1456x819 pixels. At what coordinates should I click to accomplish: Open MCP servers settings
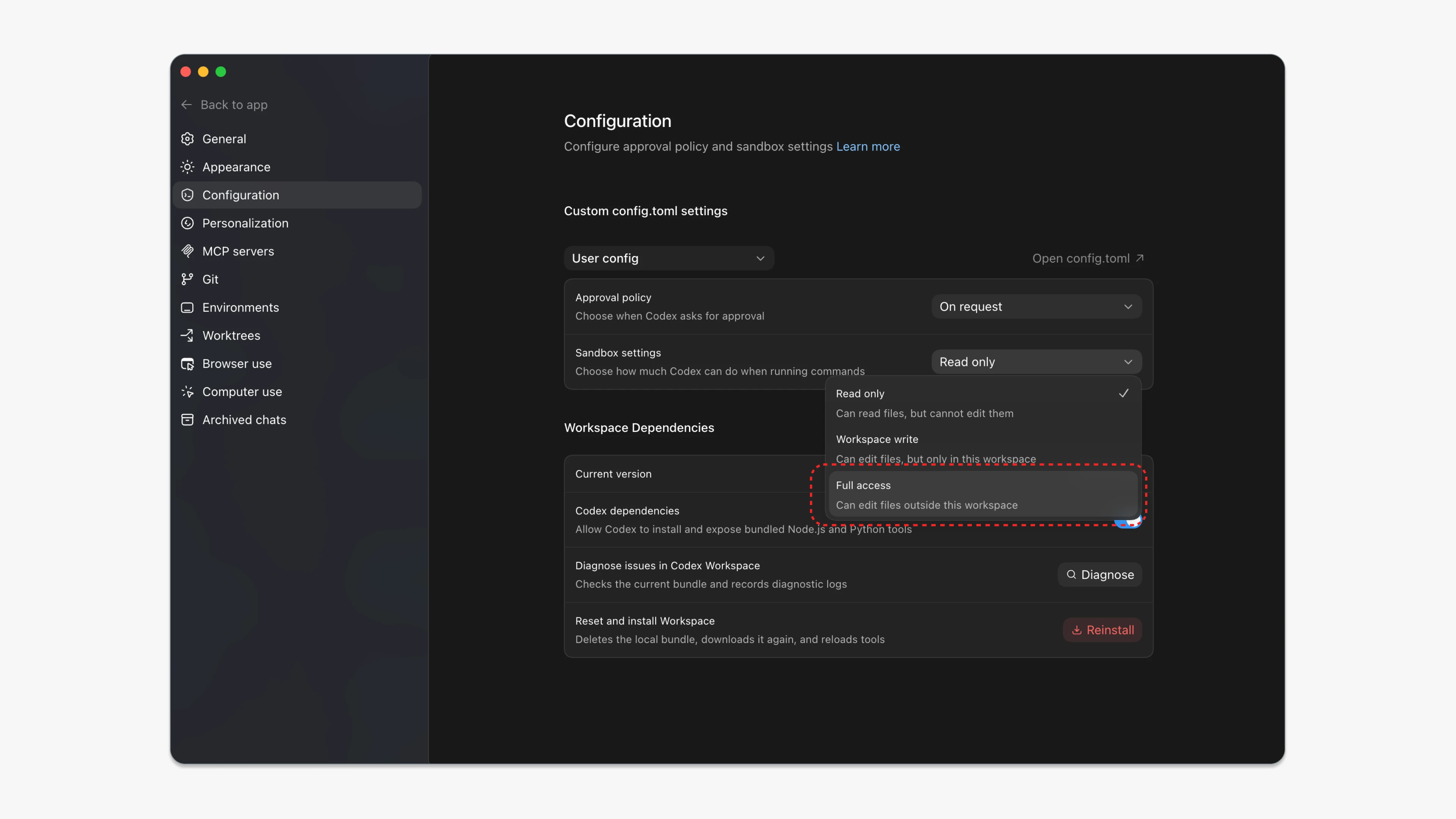297,251
